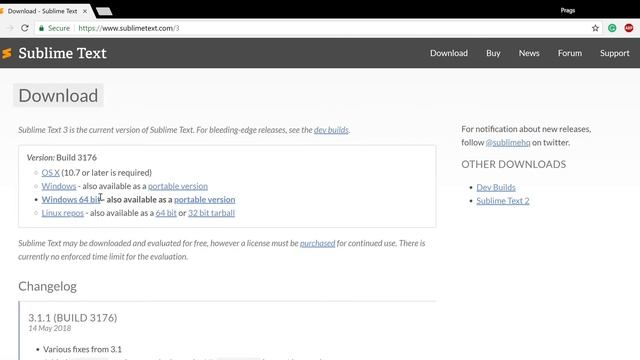Open the Buy nav menu item
Screen dimensions: 640x360
[493, 53]
